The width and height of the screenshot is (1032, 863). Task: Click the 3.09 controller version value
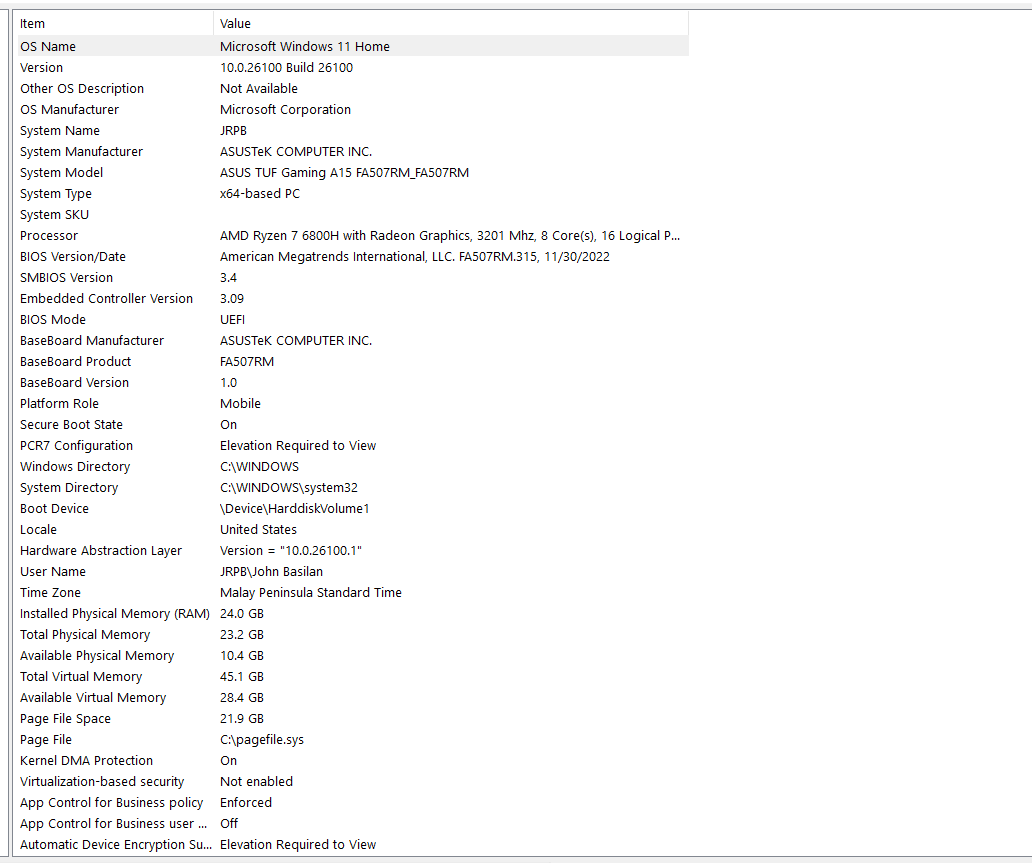(232, 299)
